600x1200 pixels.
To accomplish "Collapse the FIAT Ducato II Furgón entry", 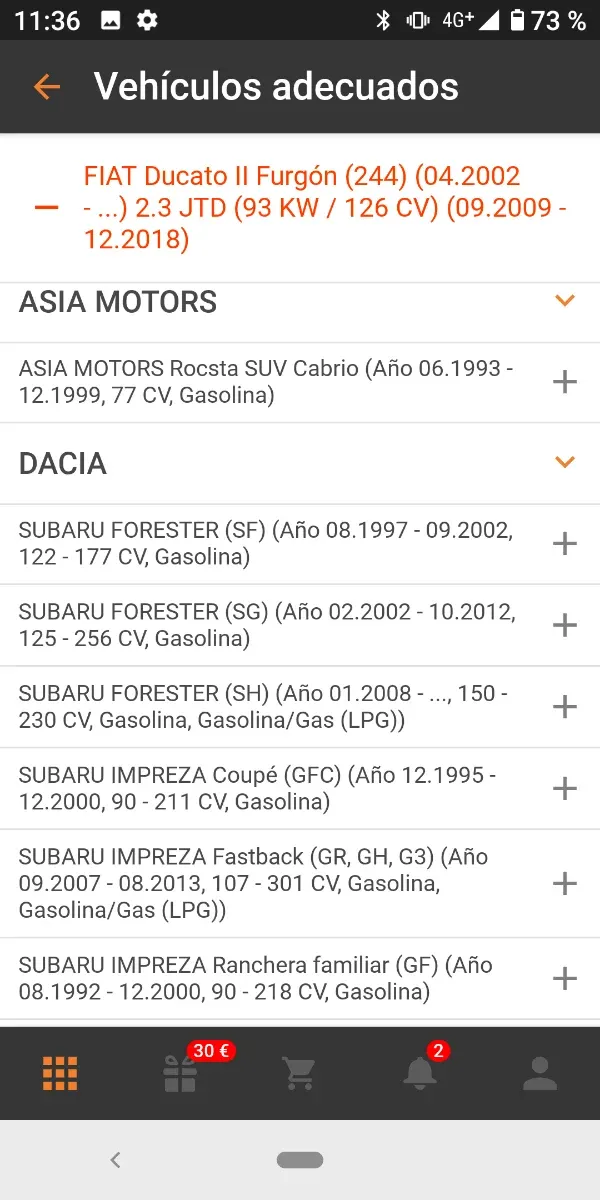I will click(46, 208).
